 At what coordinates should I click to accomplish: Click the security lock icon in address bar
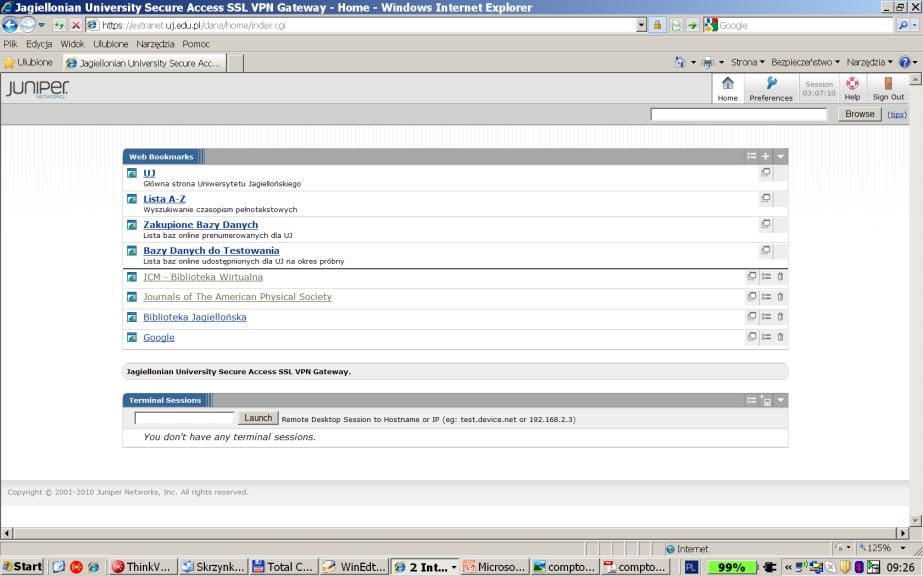[x=657, y=25]
